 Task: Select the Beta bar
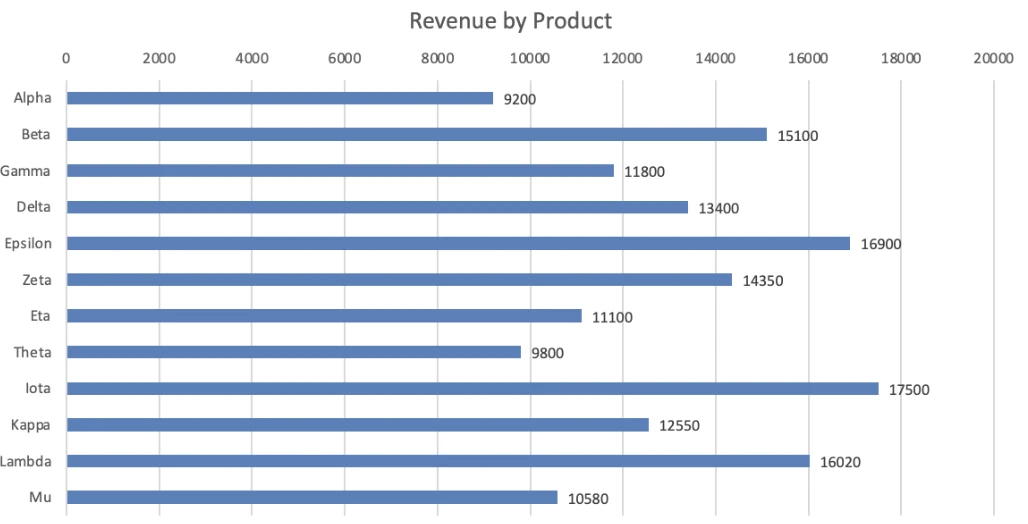417,134
